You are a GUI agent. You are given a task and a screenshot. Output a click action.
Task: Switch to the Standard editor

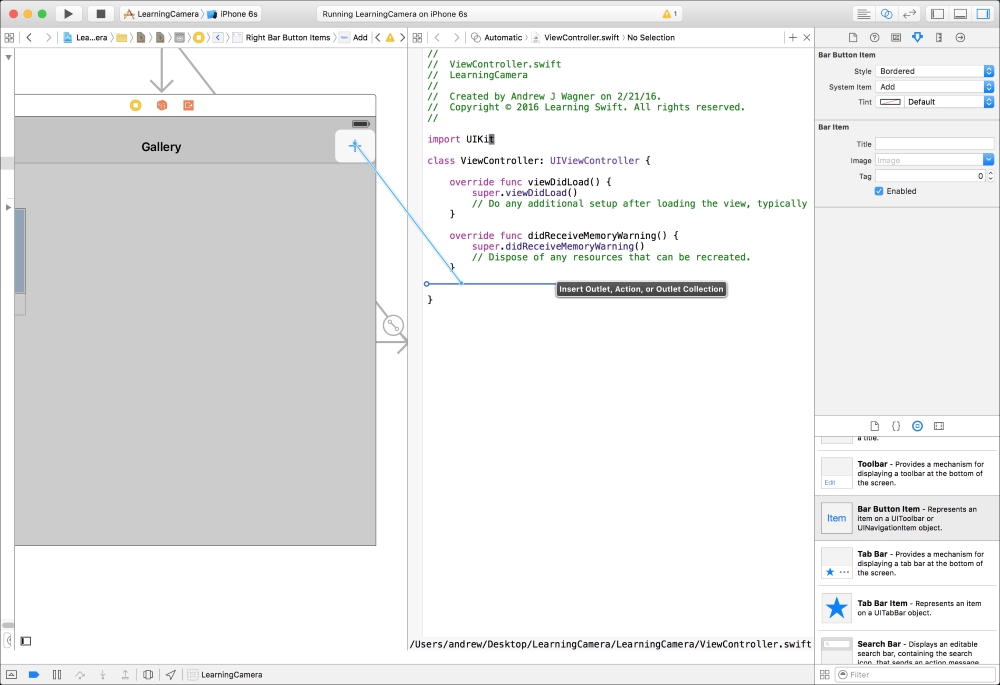[863, 14]
